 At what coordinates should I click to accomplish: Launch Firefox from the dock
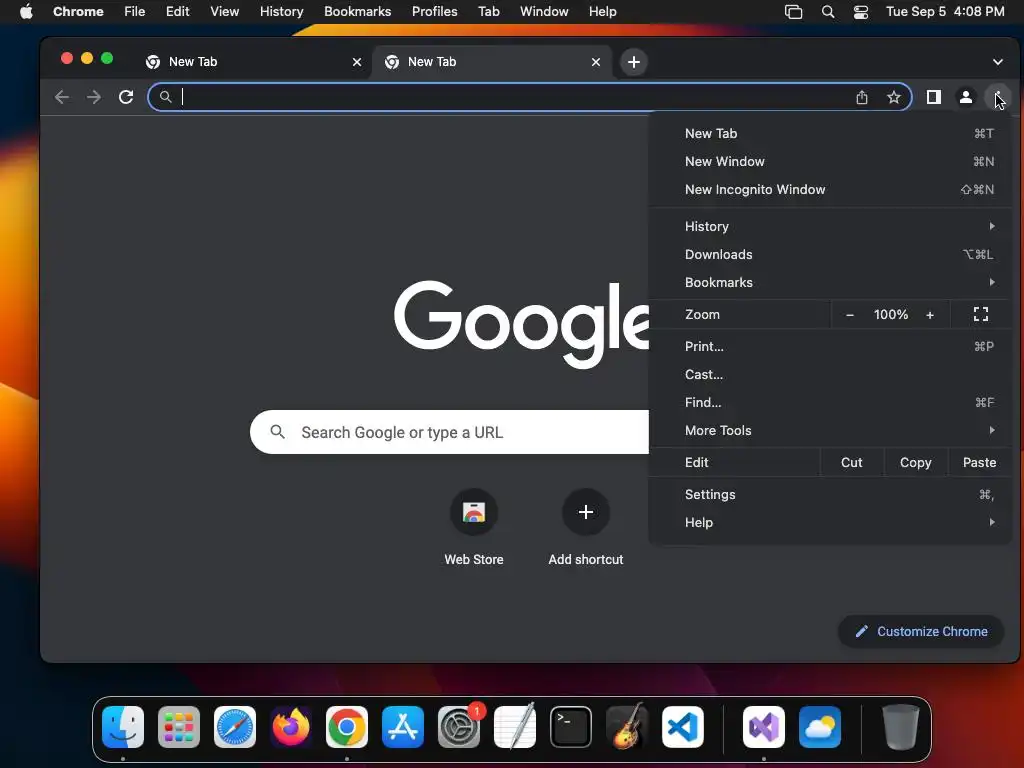click(x=291, y=727)
